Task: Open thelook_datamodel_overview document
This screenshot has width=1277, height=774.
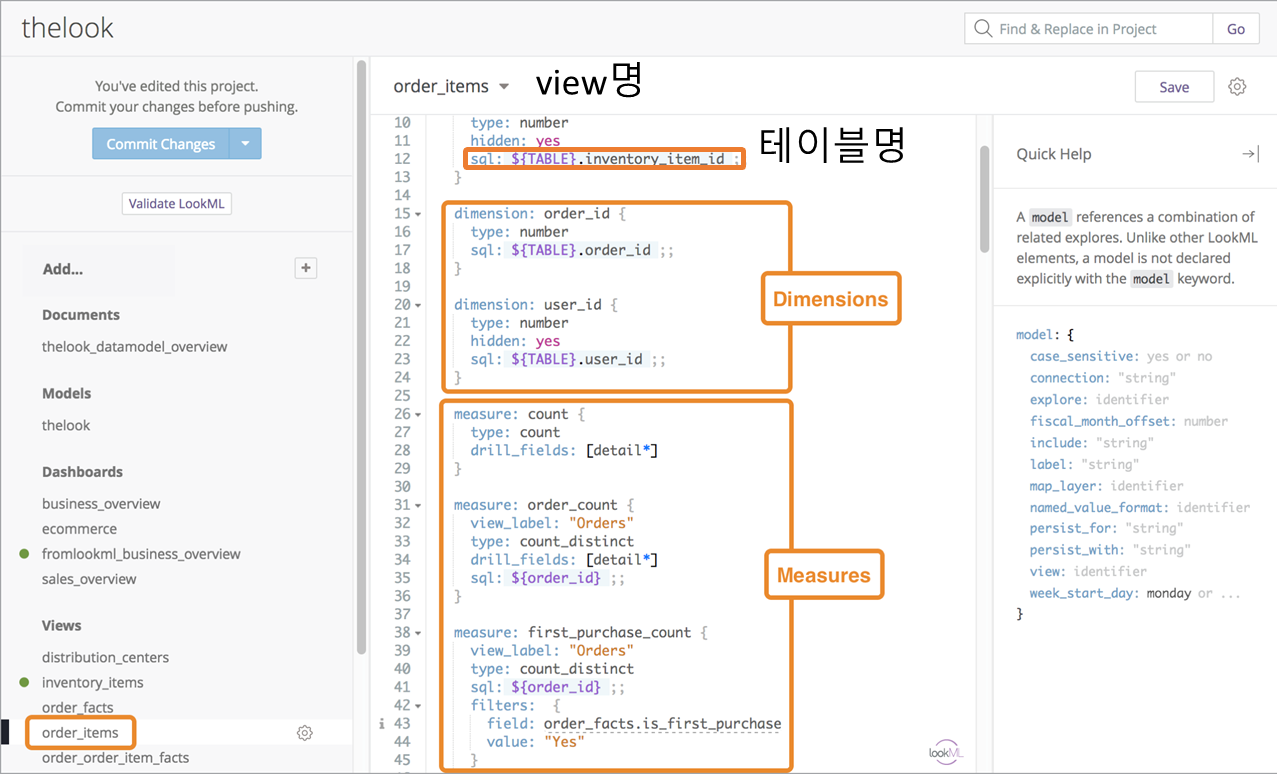Action: [x=135, y=347]
